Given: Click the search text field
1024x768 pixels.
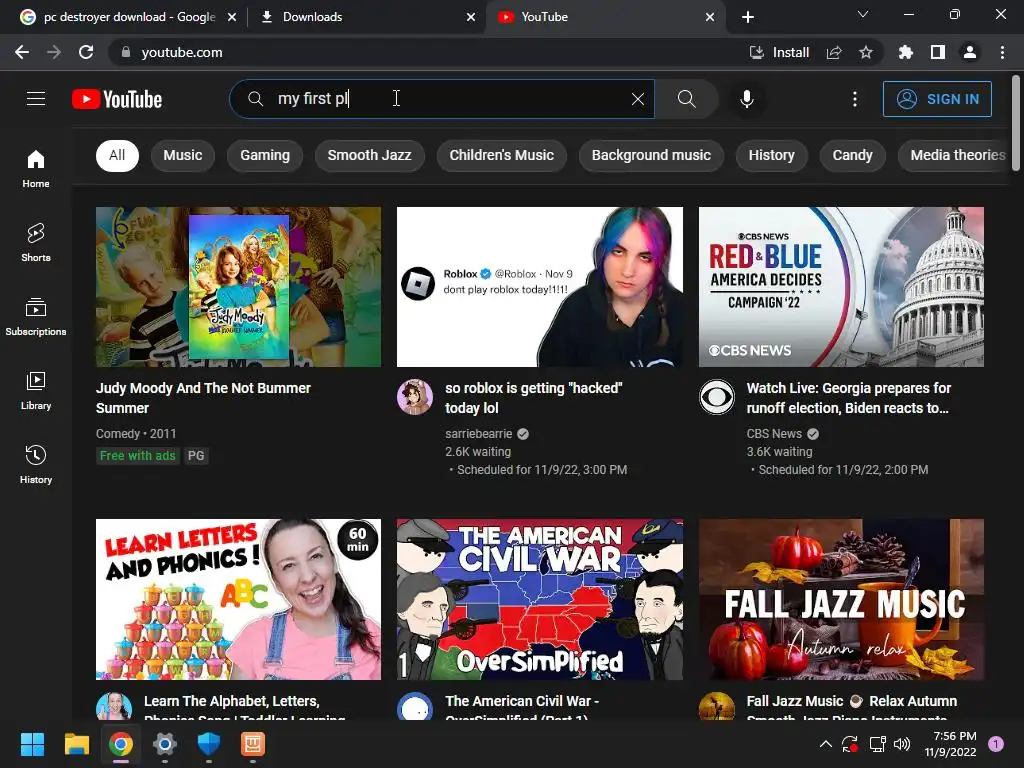Looking at the screenshot, I should 441,99.
